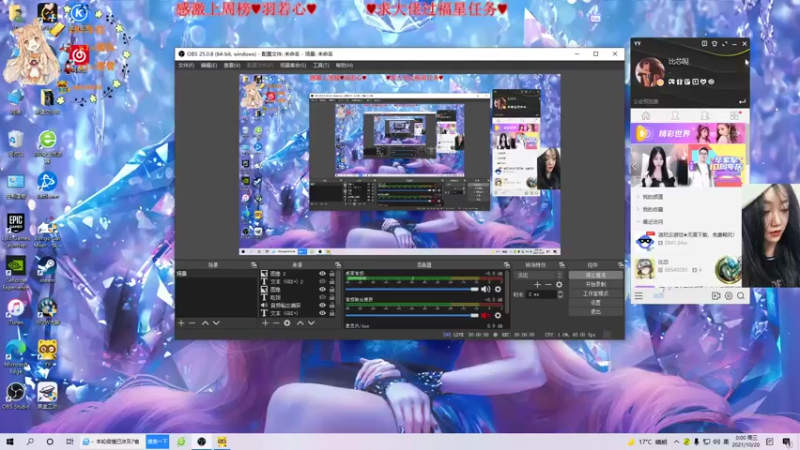Open 桌面音频 mixer settings gear
The width and height of the screenshot is (800, 450).
(x=498, y=289)
